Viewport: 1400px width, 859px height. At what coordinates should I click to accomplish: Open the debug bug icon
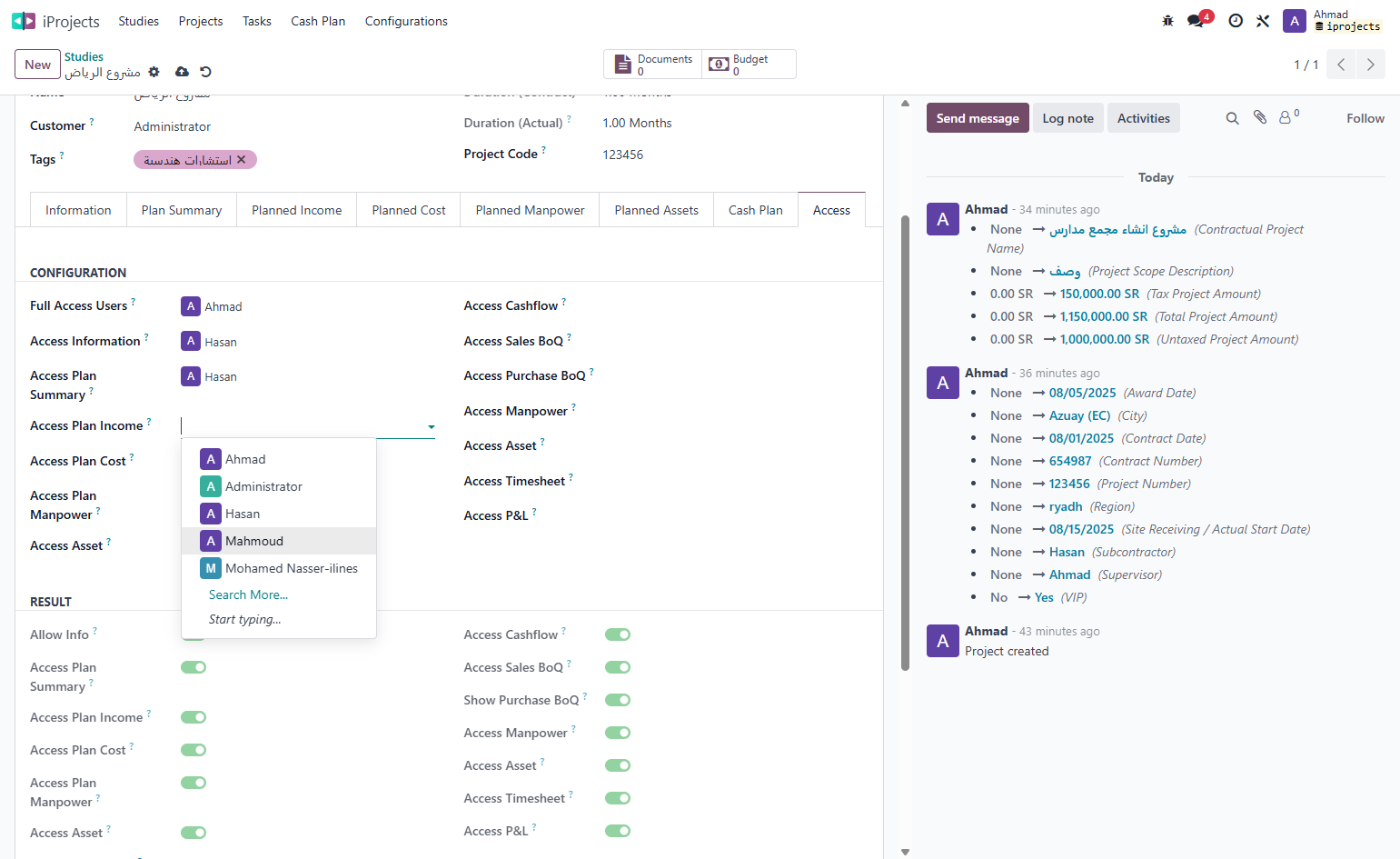click(1167, 21)
